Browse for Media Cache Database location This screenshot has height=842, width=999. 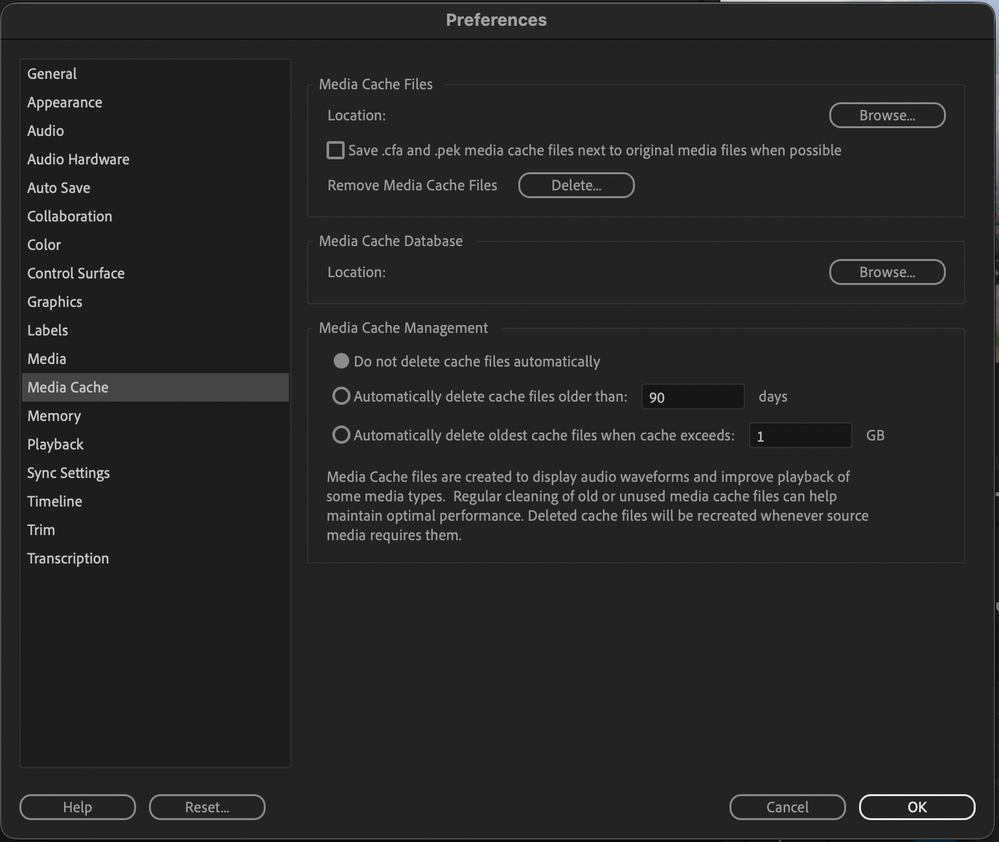[886, 272]
